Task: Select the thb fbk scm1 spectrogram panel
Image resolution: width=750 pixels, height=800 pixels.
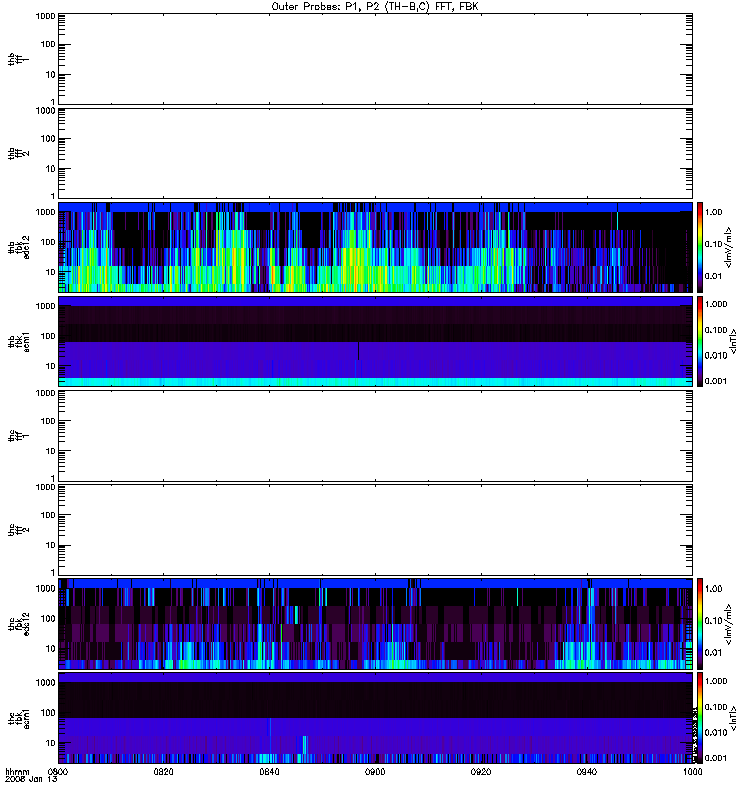Action: click(375, 341)
